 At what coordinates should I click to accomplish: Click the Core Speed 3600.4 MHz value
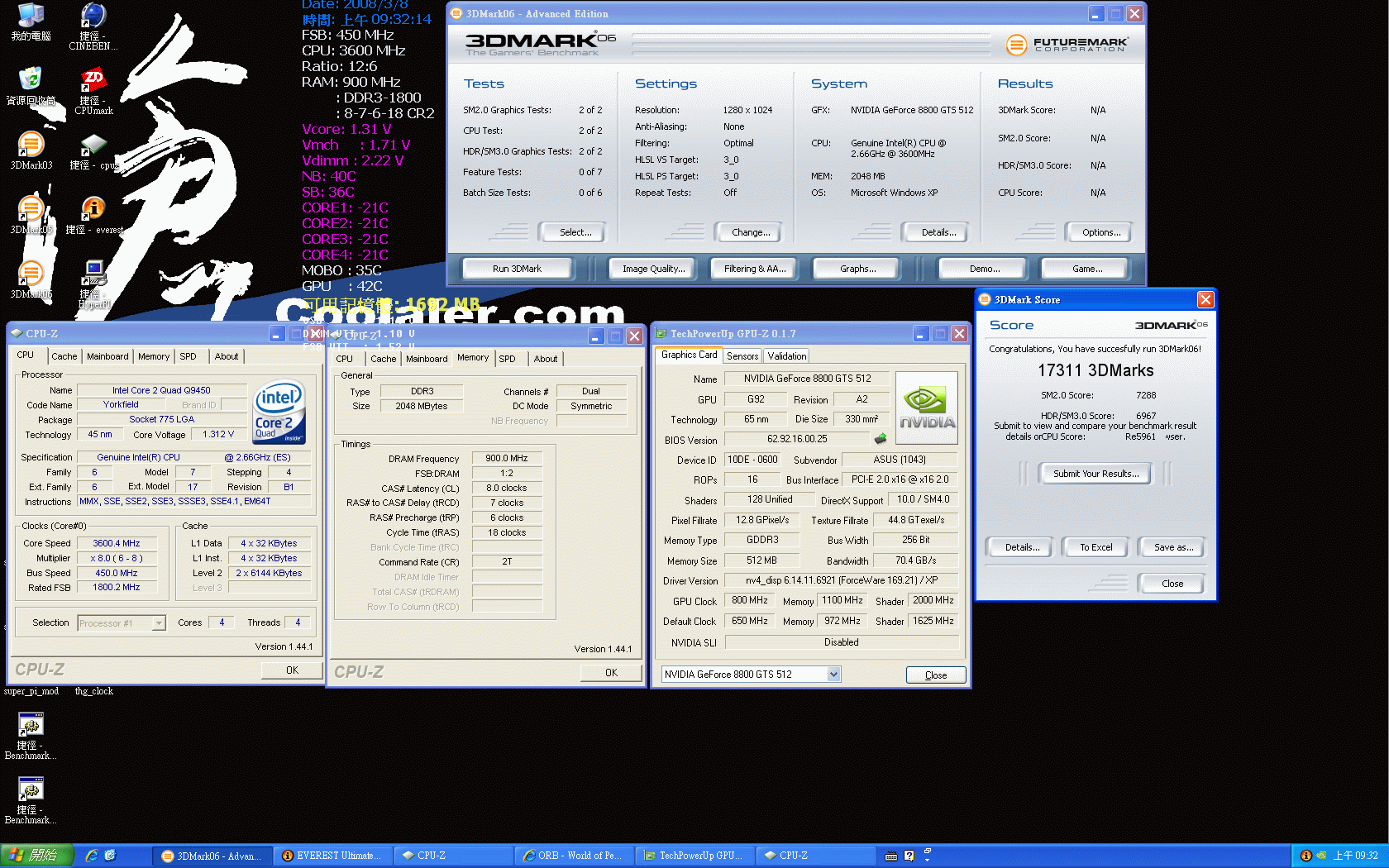pos(117,543)
